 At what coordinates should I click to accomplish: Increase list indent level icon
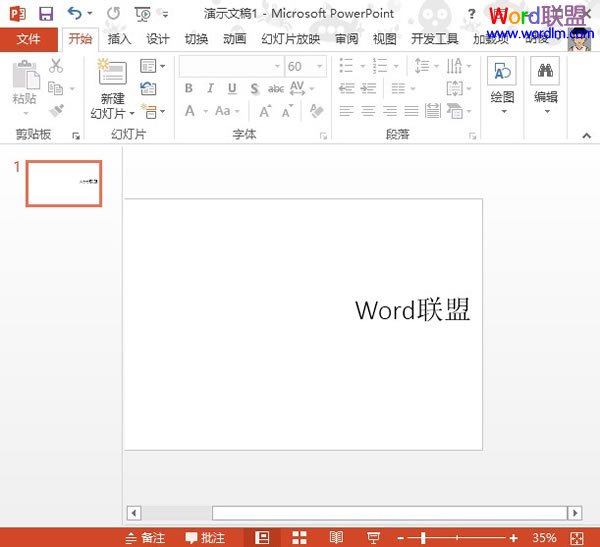click(368, 88)
